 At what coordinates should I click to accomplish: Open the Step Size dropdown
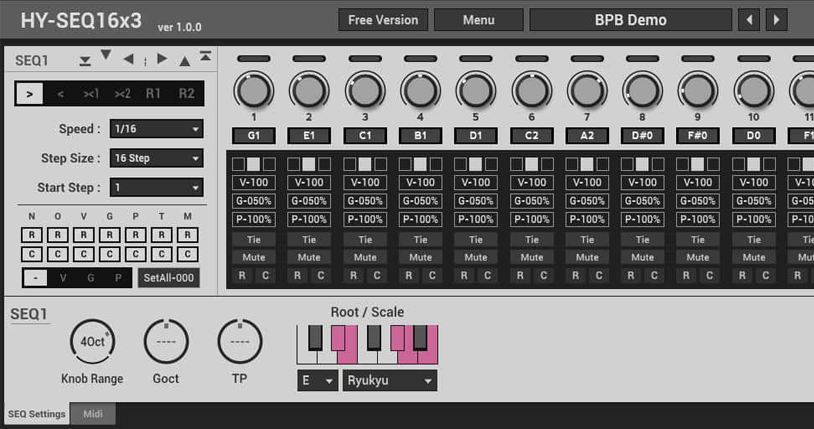click(156, 158)
